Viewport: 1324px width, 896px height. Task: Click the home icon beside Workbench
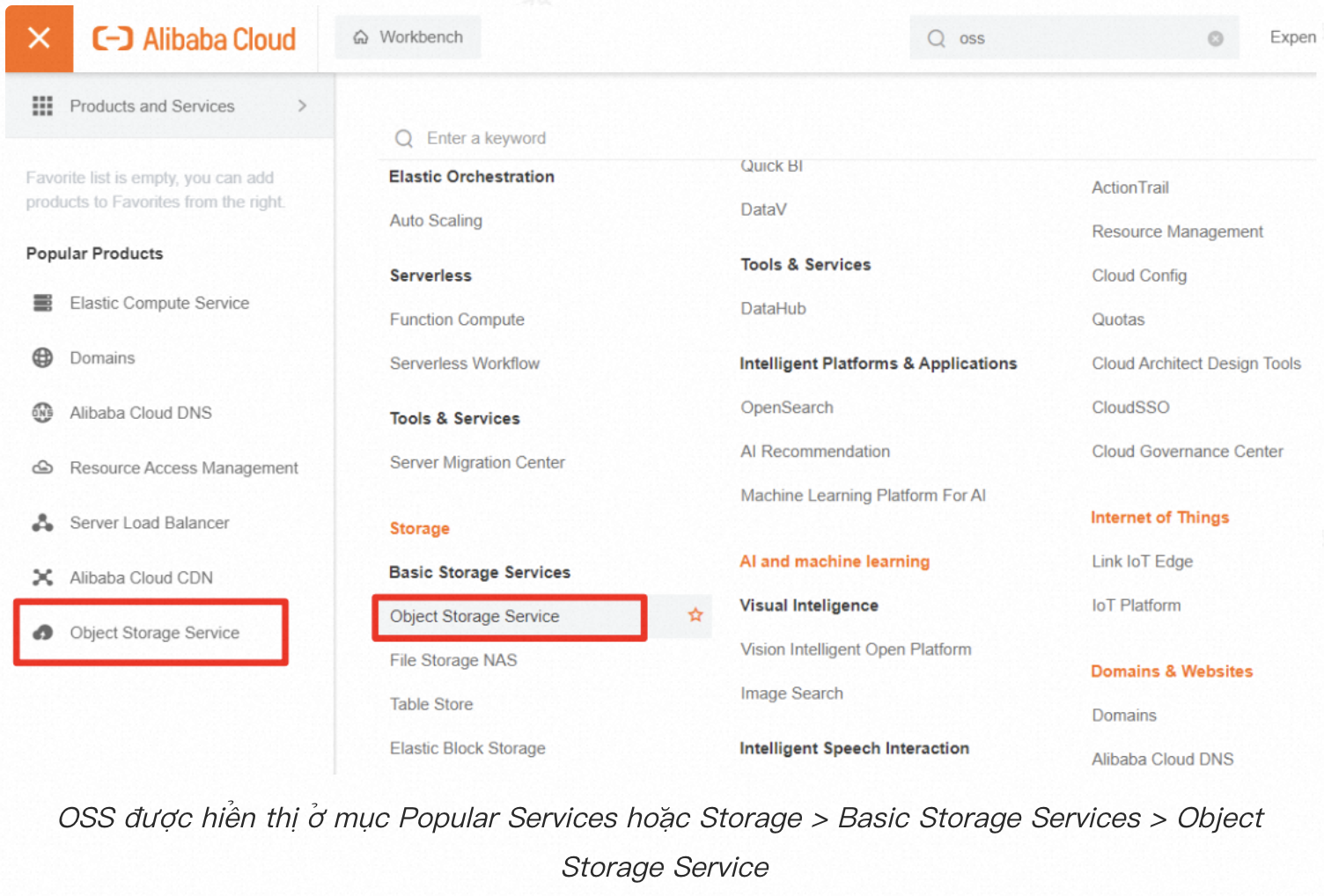click(359, 37)
